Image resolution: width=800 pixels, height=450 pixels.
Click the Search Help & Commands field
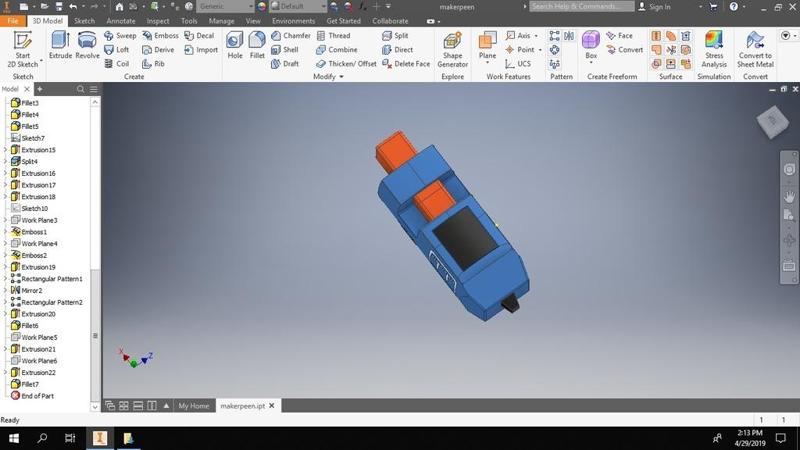(x=582, y=7)
